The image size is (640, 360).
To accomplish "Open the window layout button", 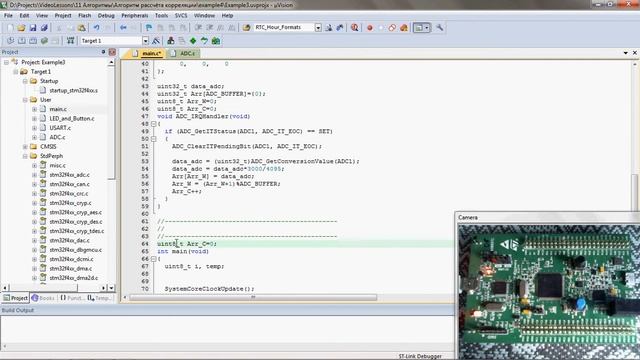I will (x=418, y=28).
